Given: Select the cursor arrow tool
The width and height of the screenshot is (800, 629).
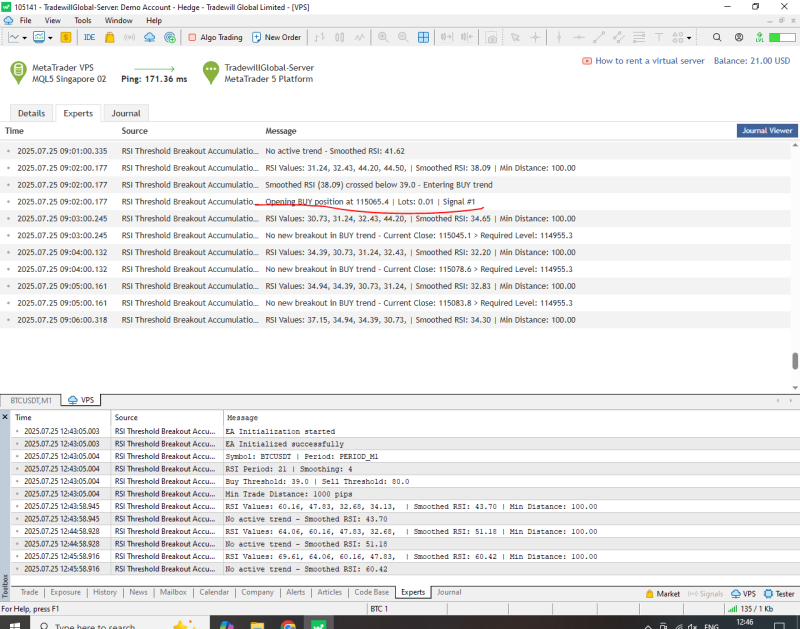Looking at the screenshot, I should pyautogui.click(x=515, y=37).
